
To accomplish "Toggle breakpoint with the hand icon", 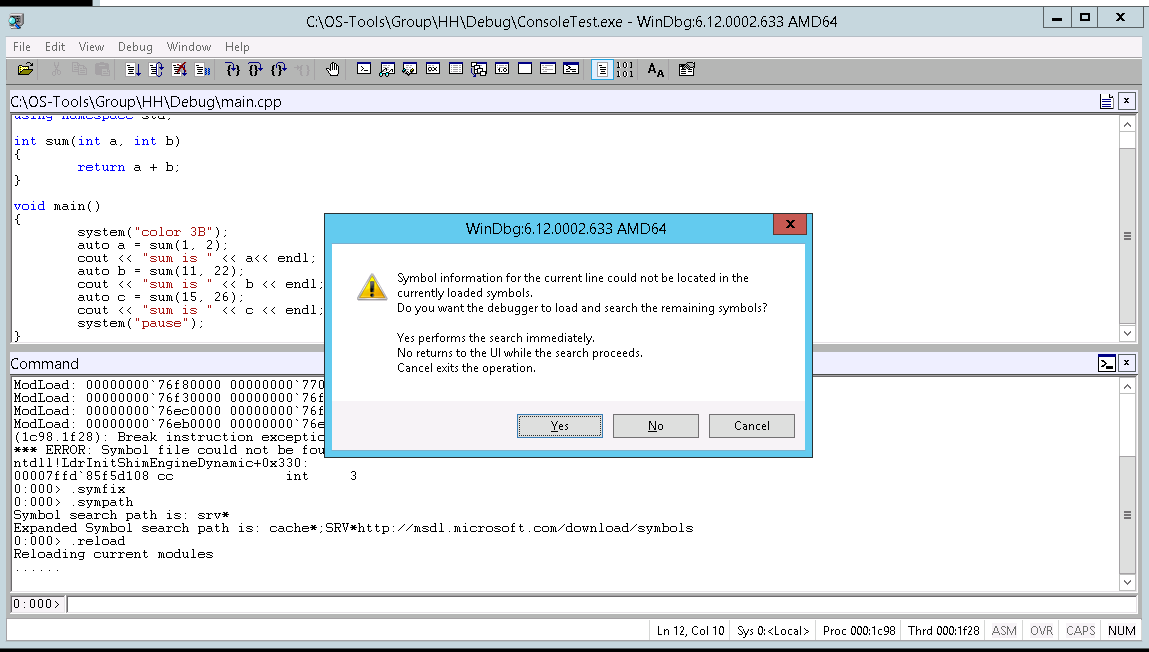I will 333,70.
